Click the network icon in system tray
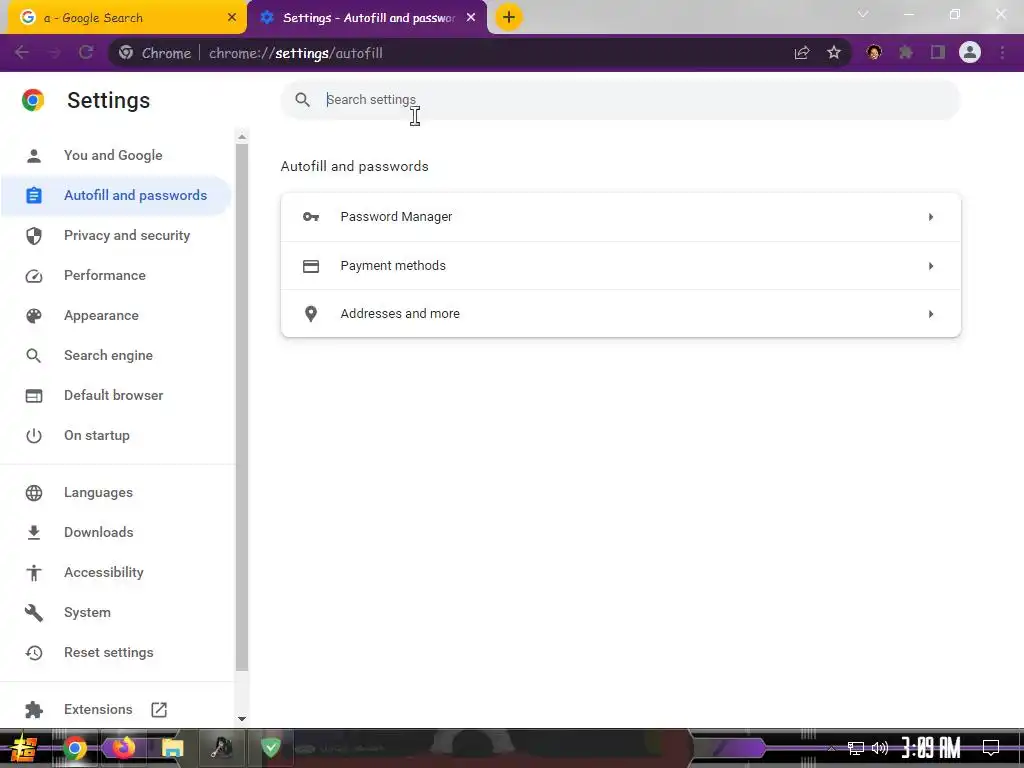This screenshot has width=1024, height=768. [856, 748]
